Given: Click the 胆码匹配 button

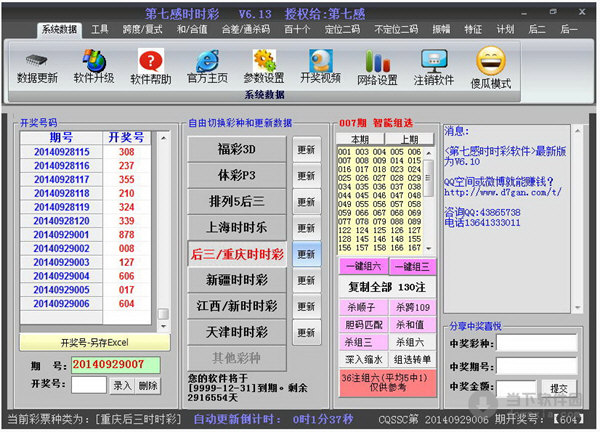Looking at the screenshot, I should (x=364, y=325).
